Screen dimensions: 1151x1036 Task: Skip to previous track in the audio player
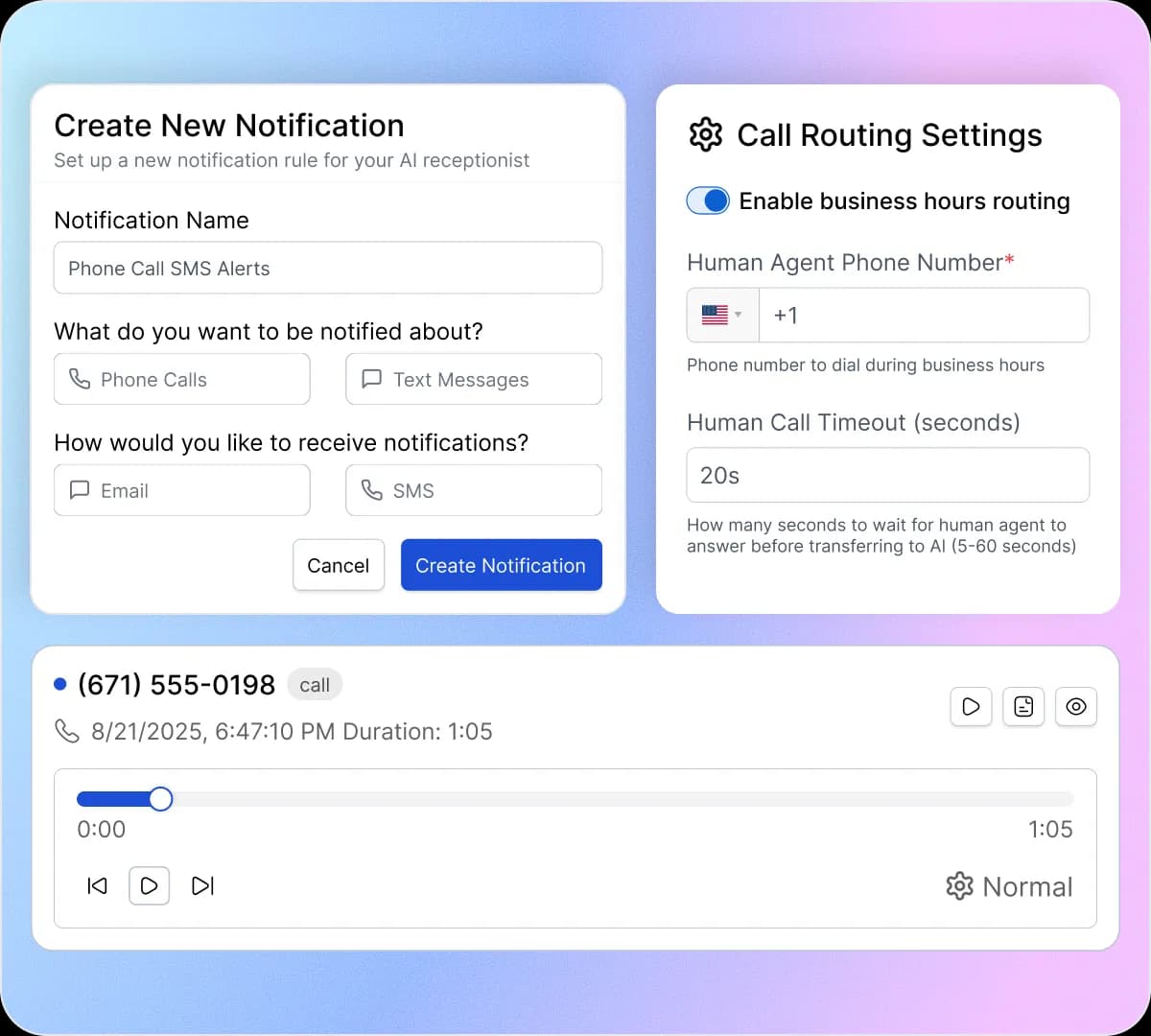97,885
